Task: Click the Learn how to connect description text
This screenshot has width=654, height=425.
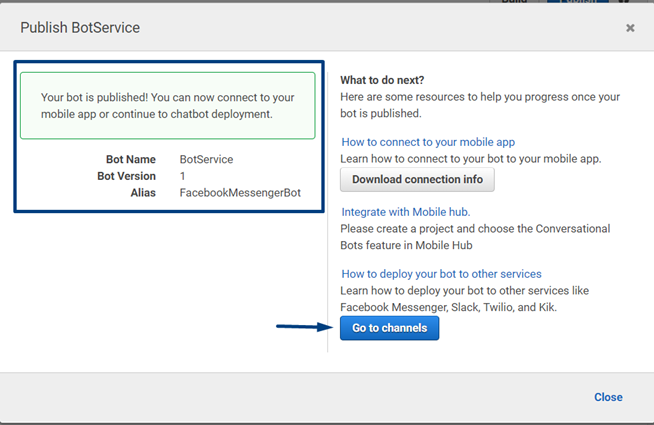Action: tap(471, 160)
